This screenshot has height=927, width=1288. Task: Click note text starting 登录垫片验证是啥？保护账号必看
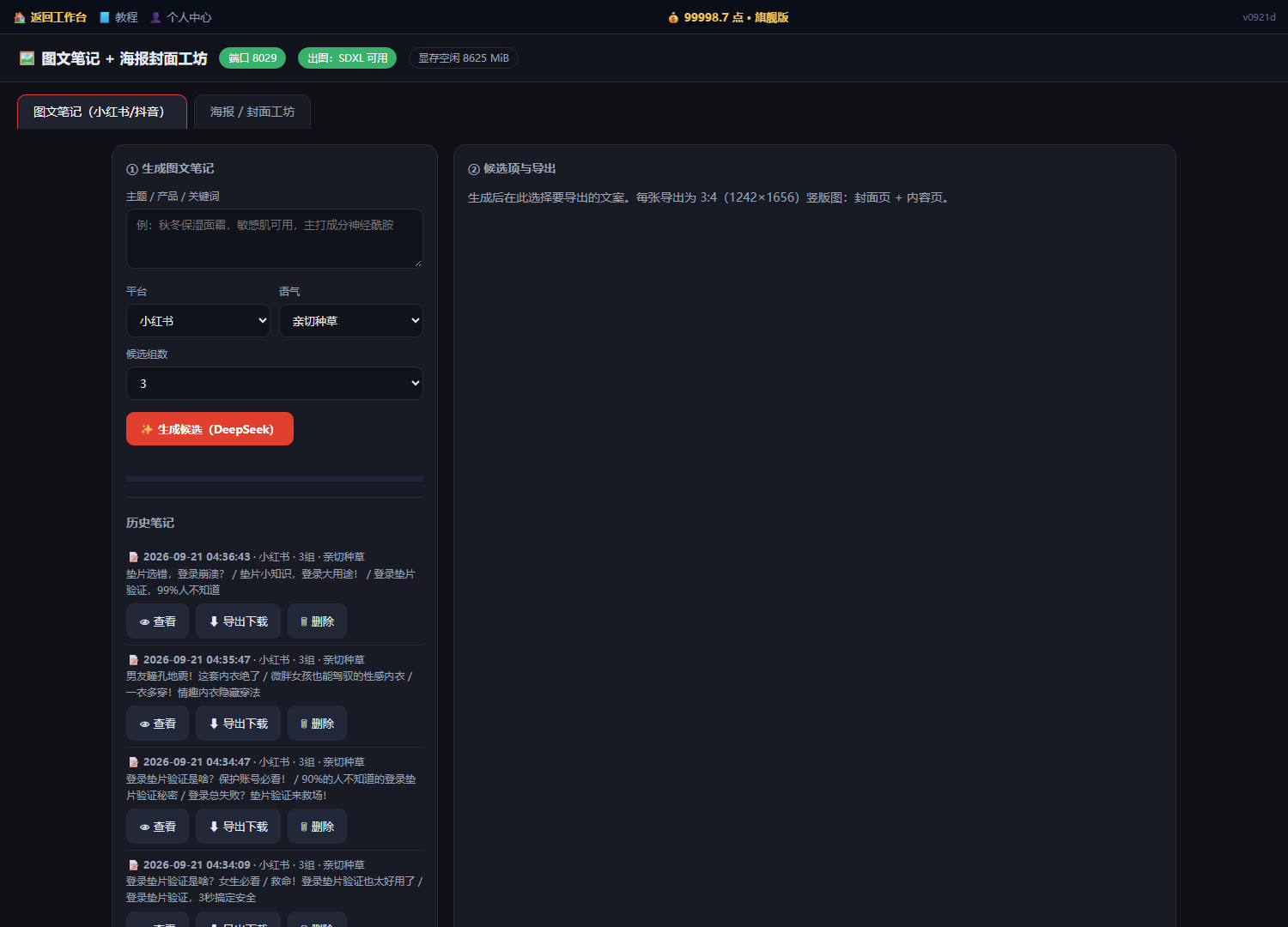coord(270,787)
